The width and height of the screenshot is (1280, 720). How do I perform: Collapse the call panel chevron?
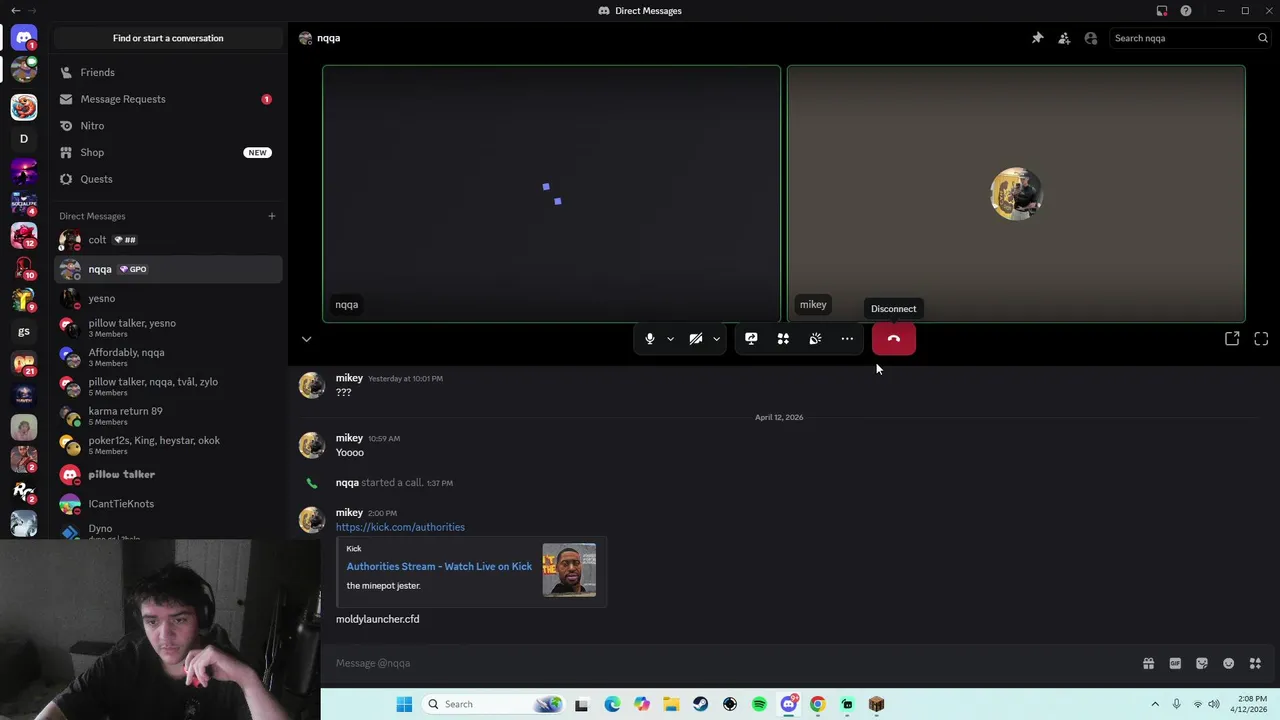click(306, 339)
